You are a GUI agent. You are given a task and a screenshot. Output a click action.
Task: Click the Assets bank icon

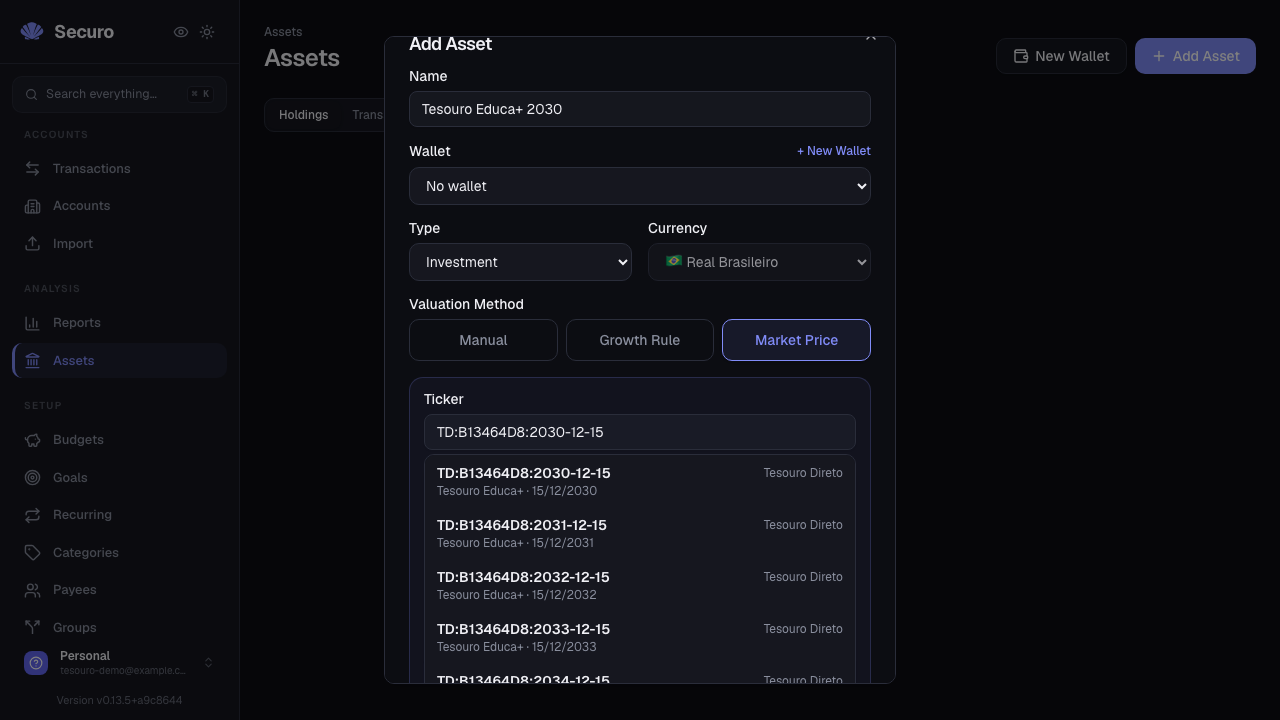point(33,361)
